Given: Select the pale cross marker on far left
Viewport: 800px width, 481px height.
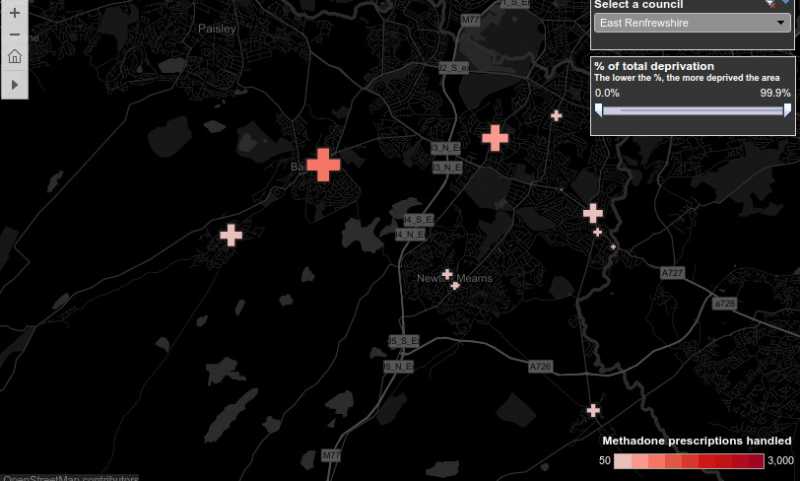Looking at the screenshot, I should pos(231,235).
